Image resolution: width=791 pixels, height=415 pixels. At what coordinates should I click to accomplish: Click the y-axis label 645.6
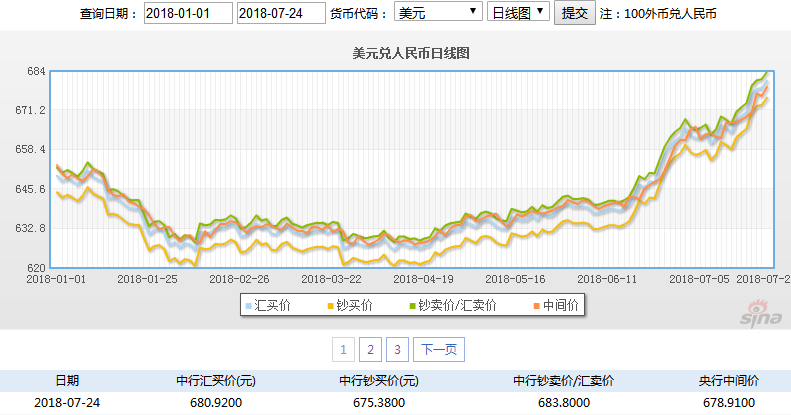click(31, 189)
